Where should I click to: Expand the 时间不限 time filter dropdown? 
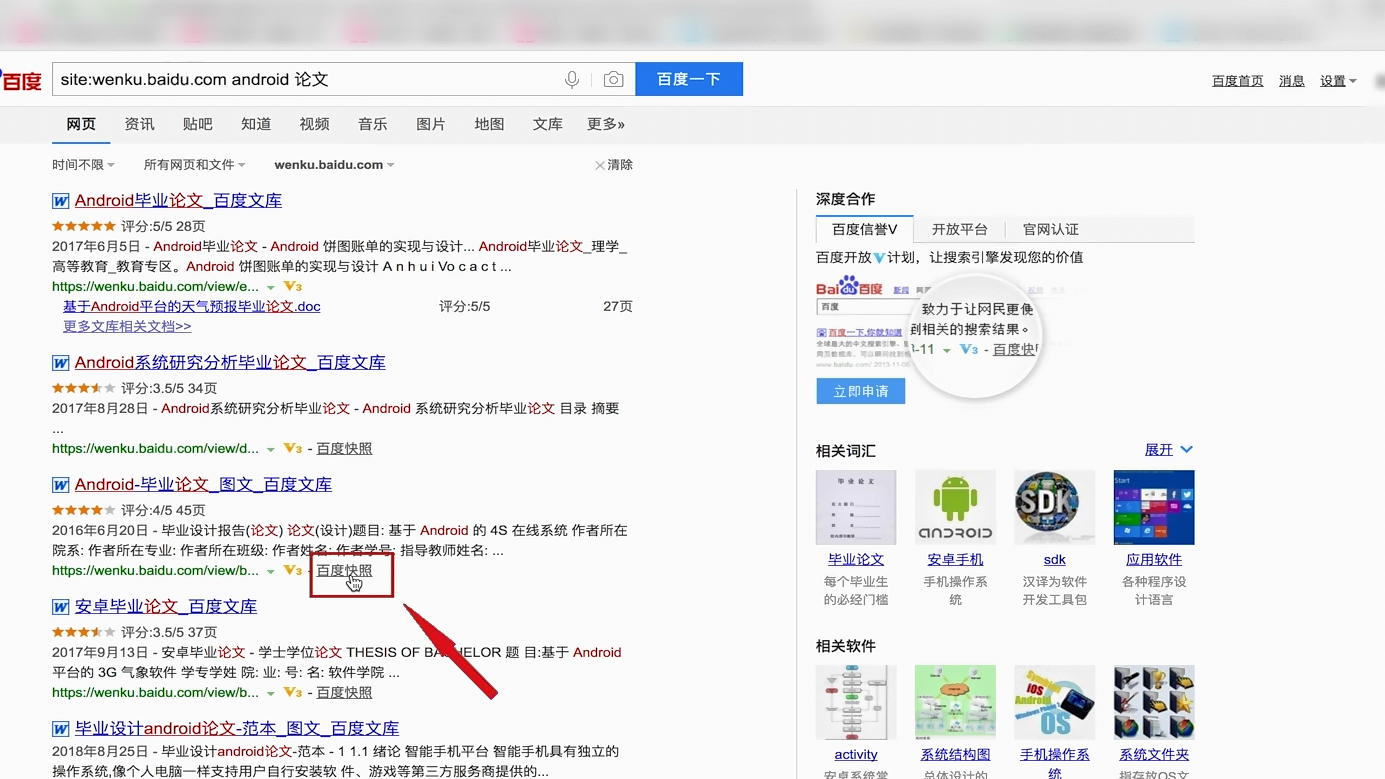coord(83,165)
